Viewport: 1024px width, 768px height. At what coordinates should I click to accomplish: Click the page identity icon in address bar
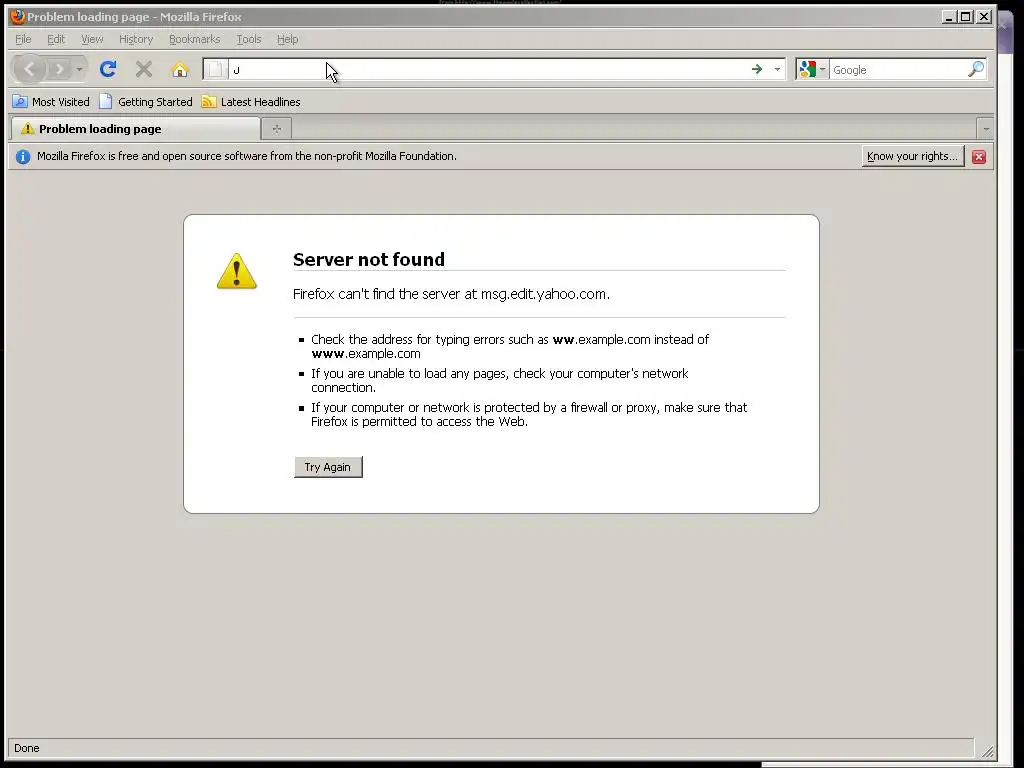(216, 69)
